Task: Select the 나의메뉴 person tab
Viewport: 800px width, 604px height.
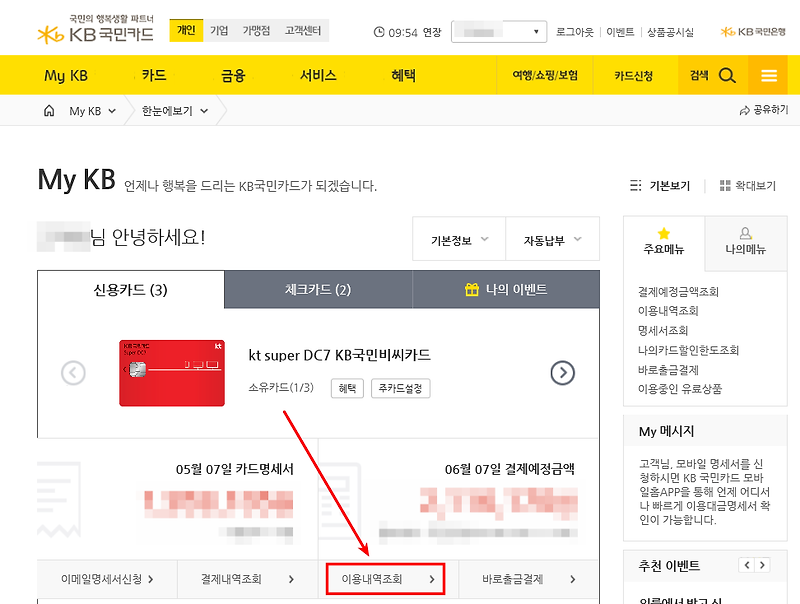Action: pyautogui.click(x=745, y=242)
